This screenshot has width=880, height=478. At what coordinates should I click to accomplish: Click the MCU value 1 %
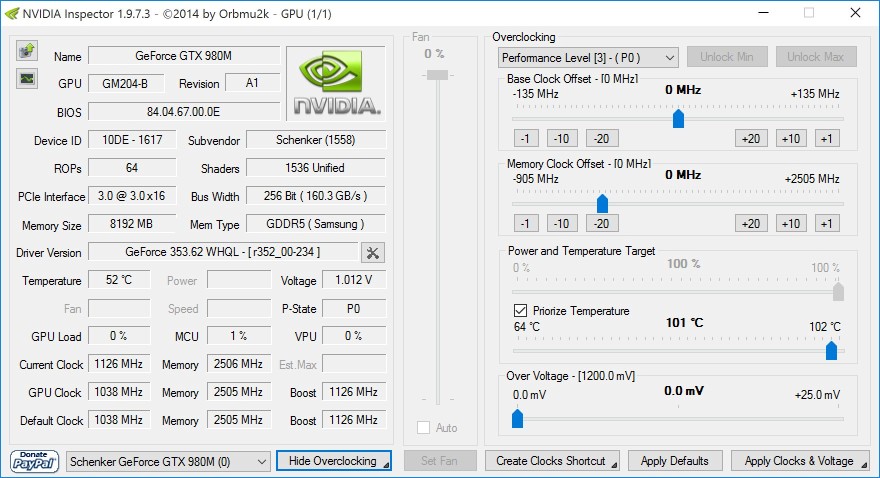tap(239, 336)
